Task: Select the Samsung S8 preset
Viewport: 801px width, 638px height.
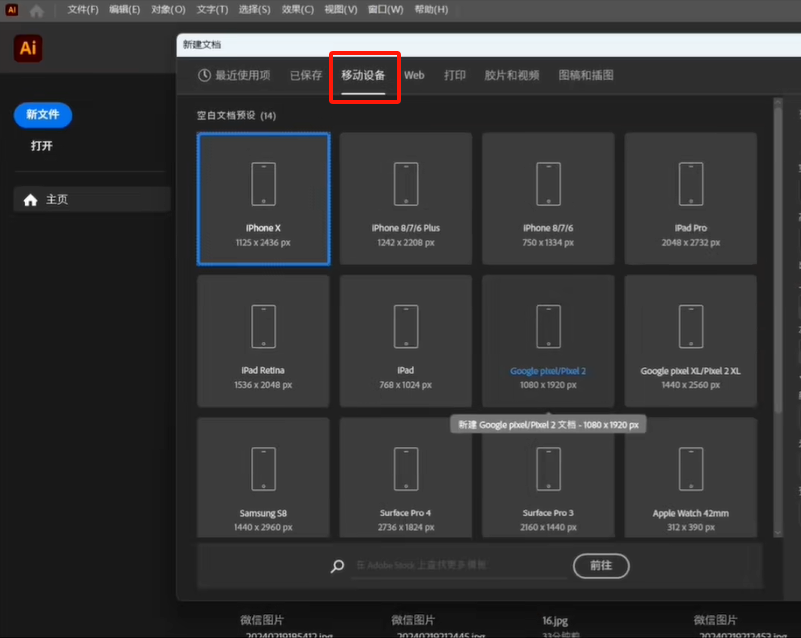Action: click(x=264, y=478)
